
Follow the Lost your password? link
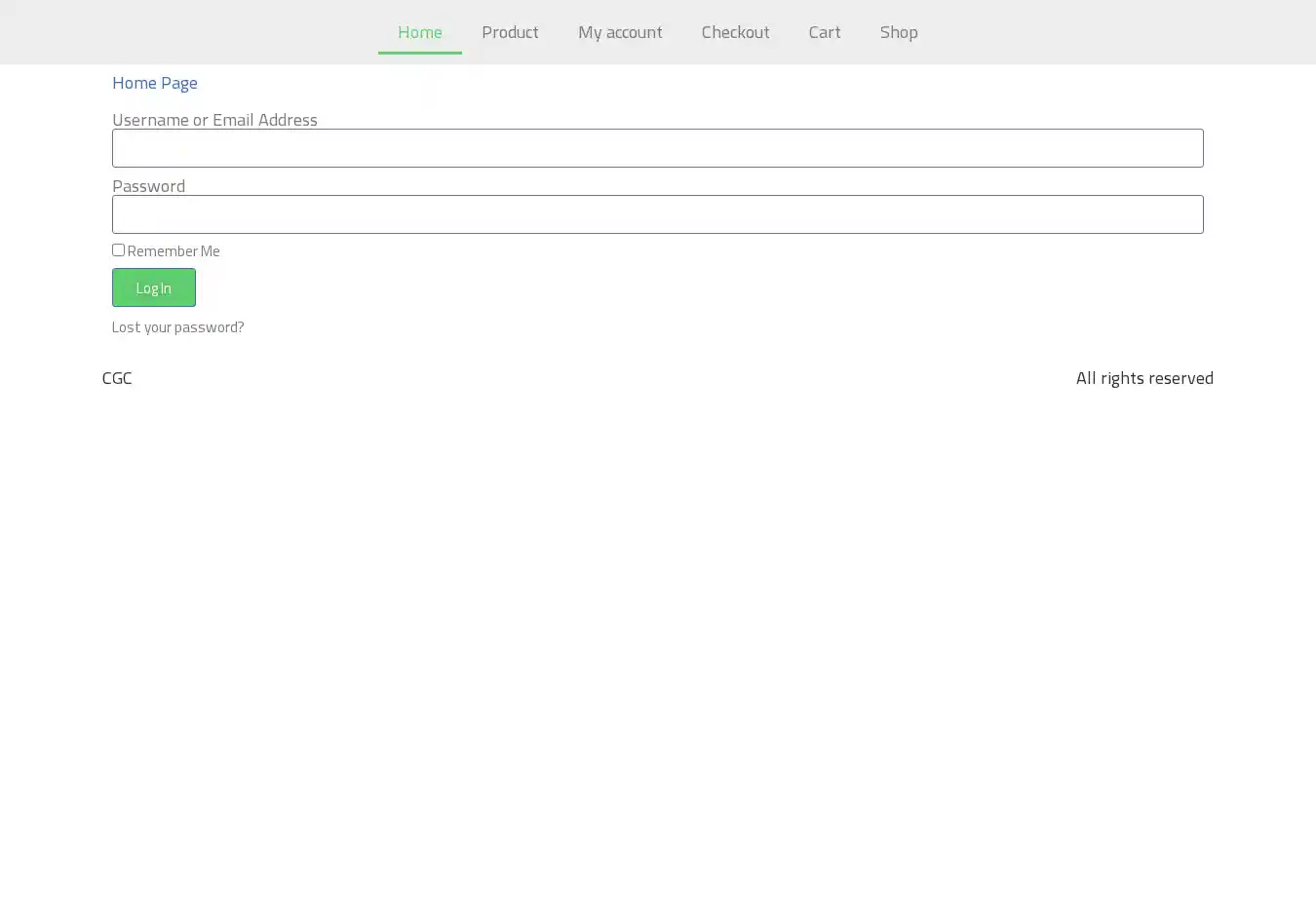tap(177, 327)
